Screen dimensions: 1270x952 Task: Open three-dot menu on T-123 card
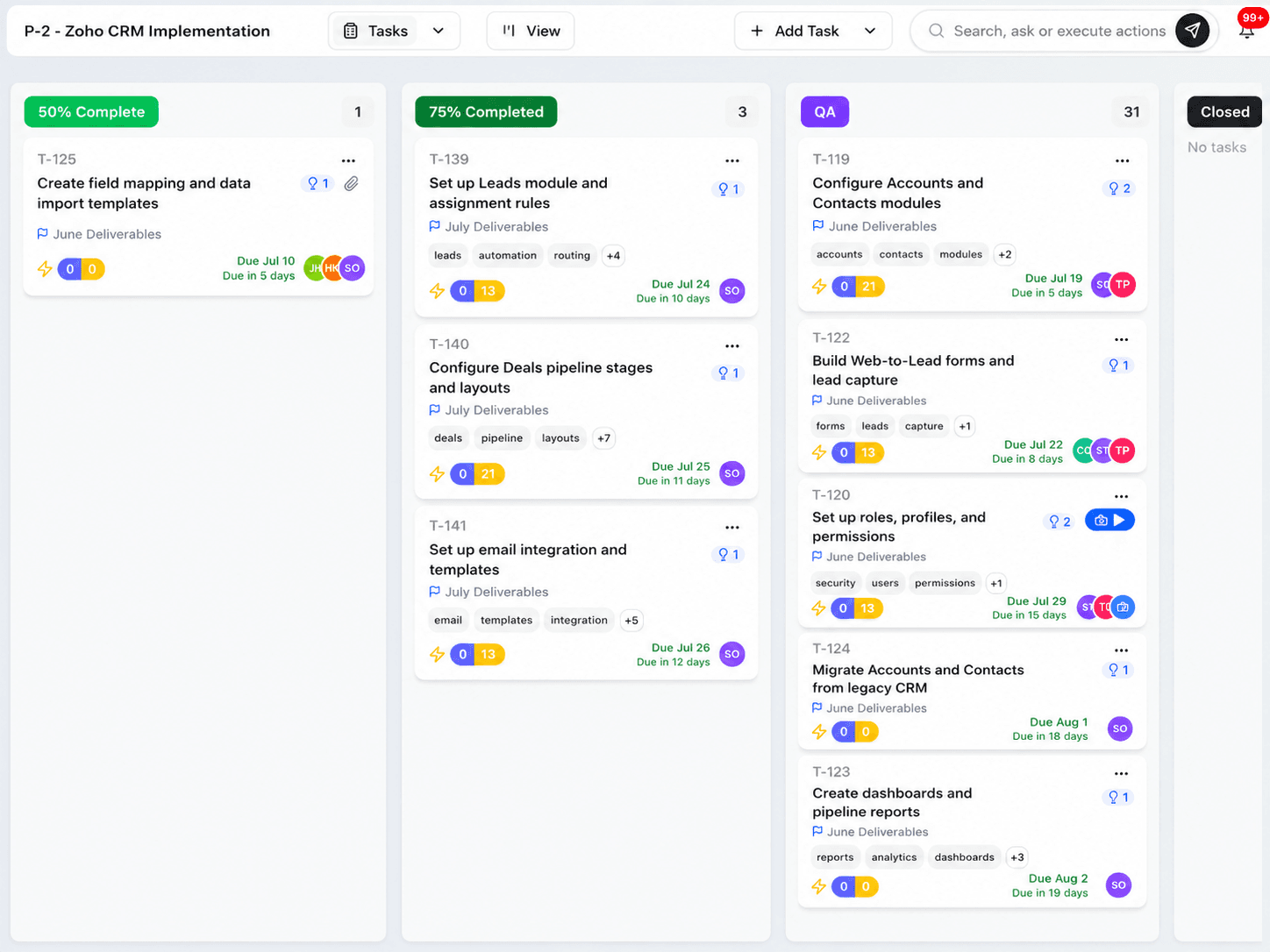point(1121,773)
